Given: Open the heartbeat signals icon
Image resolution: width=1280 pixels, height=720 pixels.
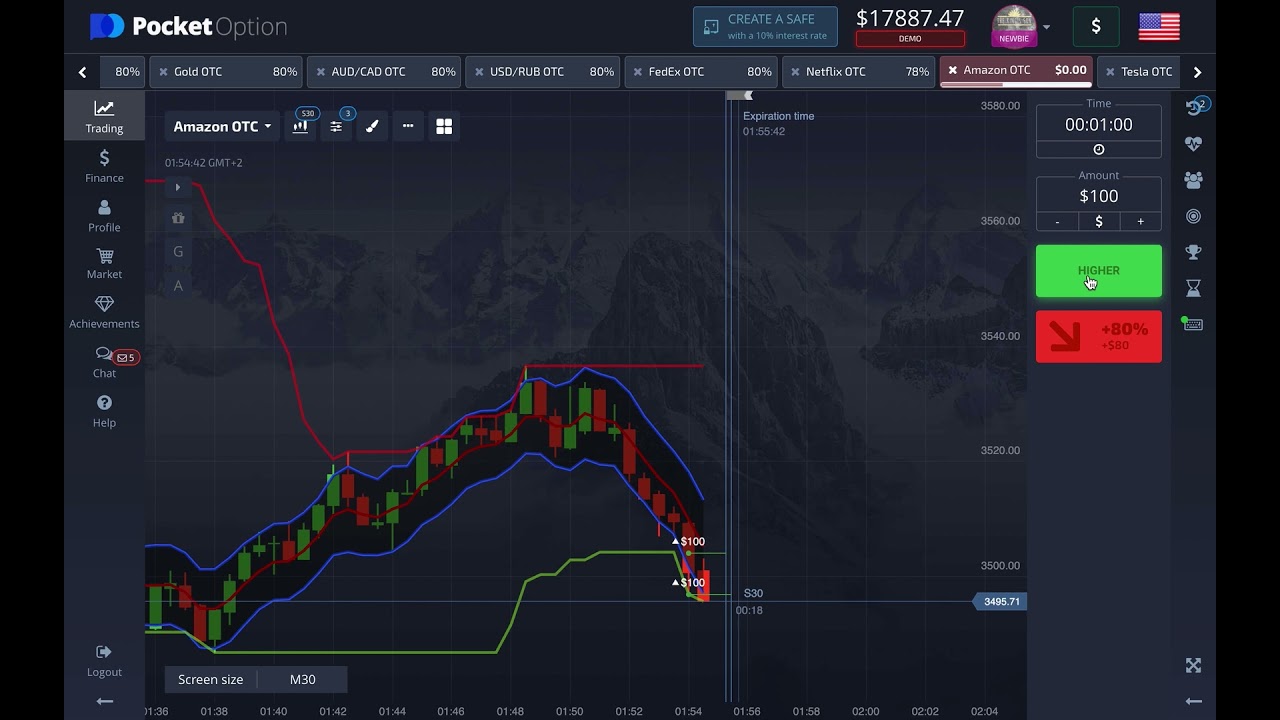Looking at the screenshot, I should pyautogui.click(x=1193, y=144).
